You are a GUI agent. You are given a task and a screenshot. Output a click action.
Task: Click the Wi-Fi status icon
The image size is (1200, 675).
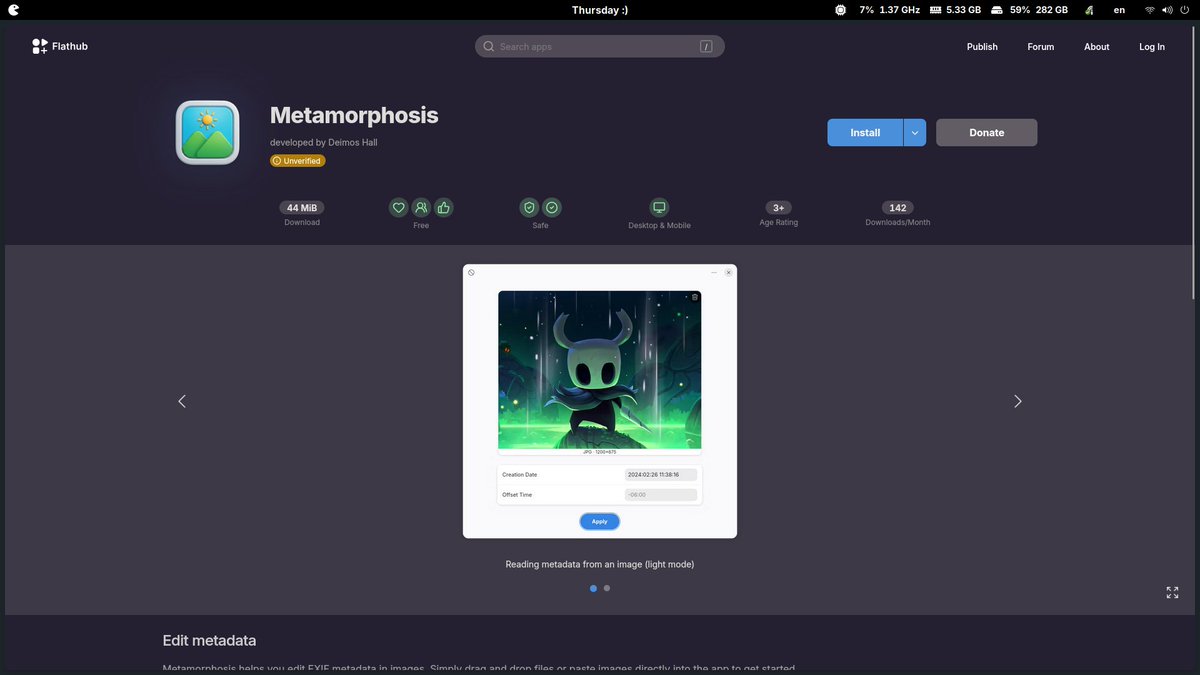pyautogui.click(x=1150, y=10)
